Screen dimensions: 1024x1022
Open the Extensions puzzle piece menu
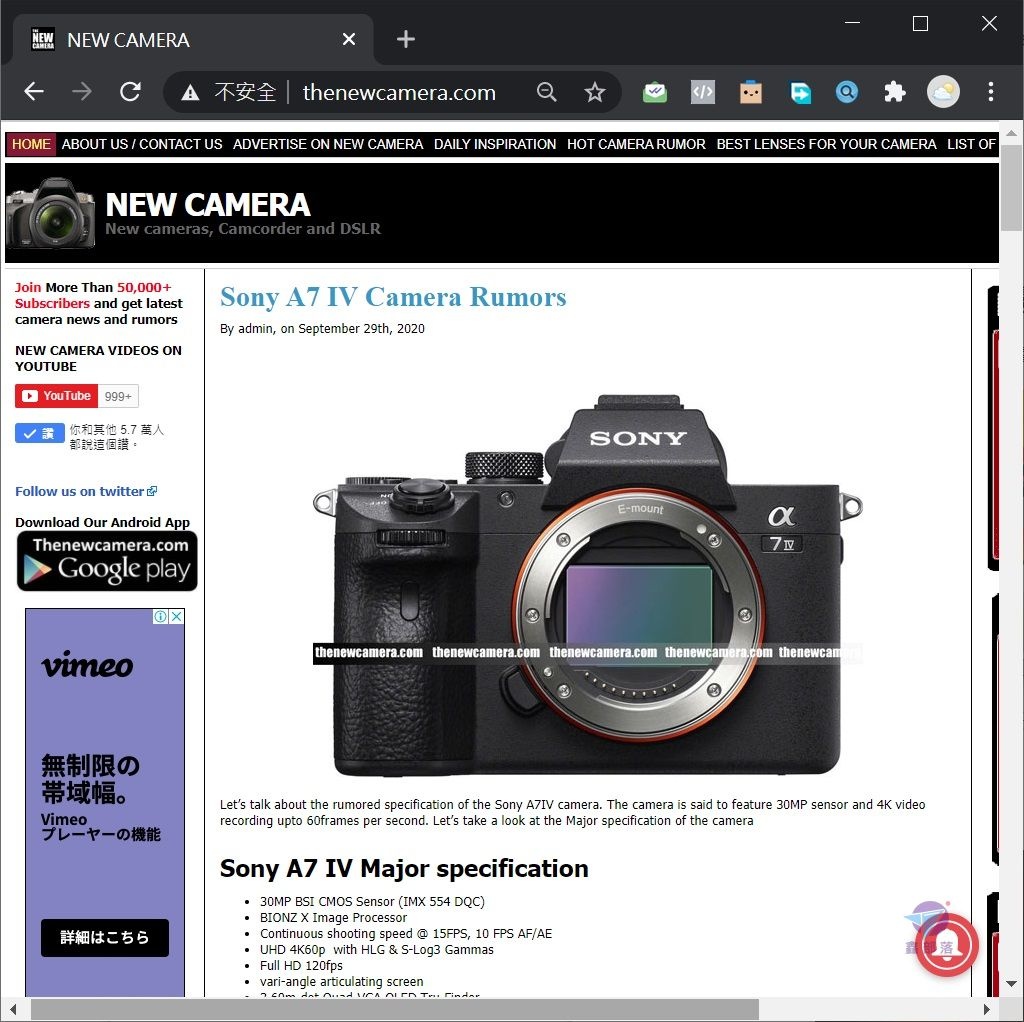pyautogui.click(x=895, y=92)
